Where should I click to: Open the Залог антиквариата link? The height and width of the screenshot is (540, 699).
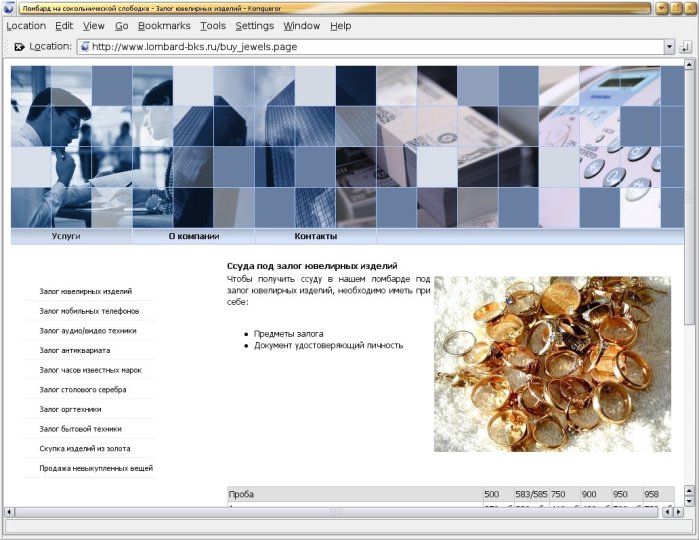[x=75, y=350]
